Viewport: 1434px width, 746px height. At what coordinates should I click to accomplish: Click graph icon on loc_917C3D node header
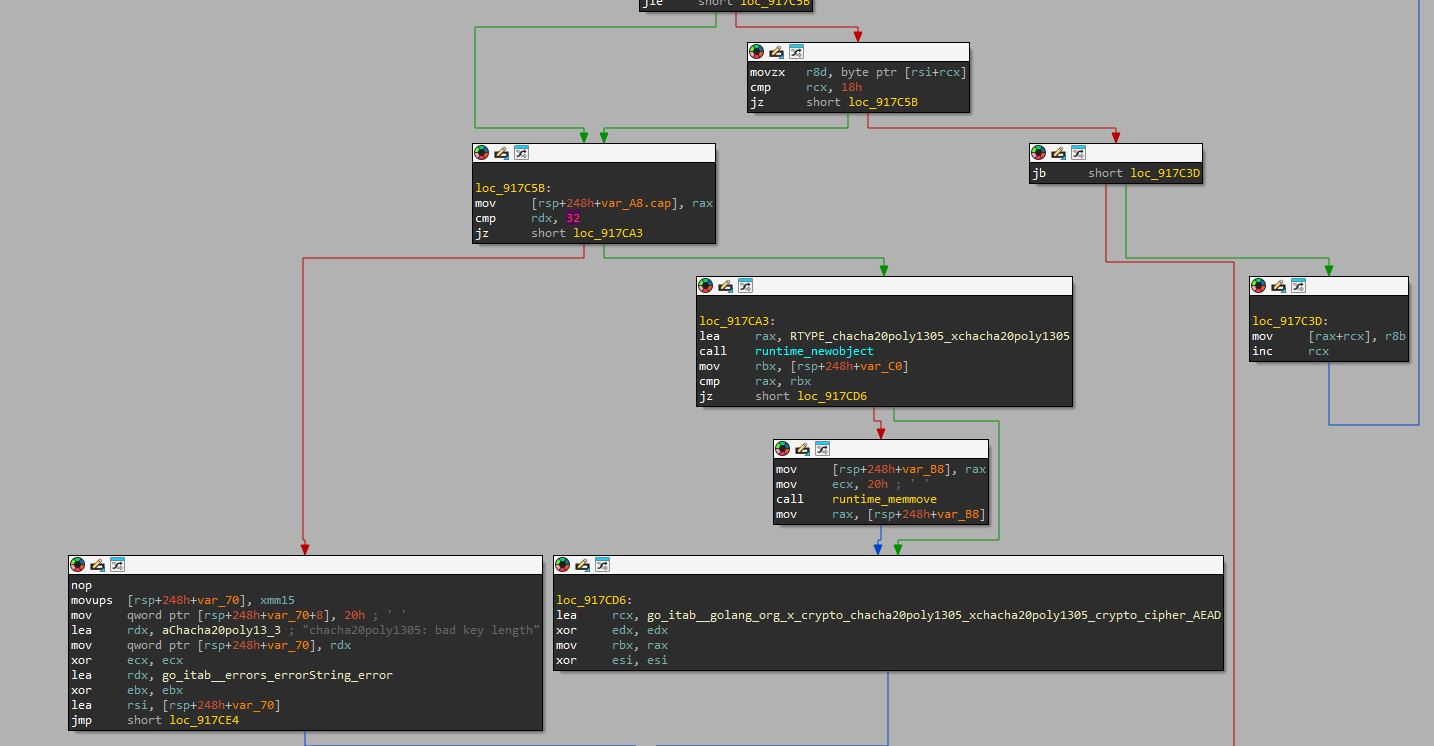click(1298, 286)
